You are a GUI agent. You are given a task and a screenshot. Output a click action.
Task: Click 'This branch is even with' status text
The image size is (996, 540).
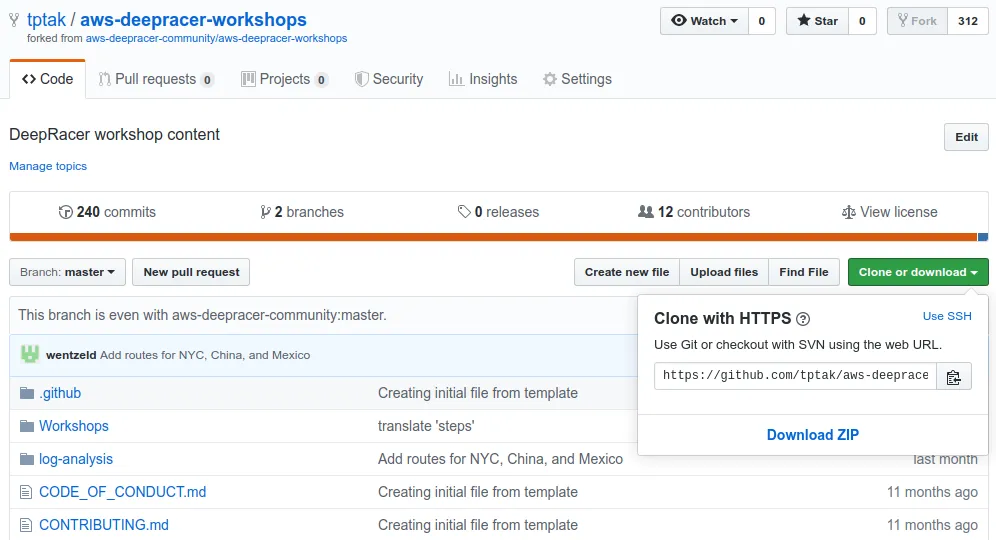(x=202, y=315)
